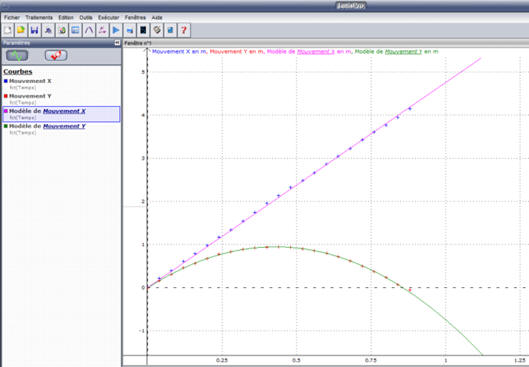The width and height of the screenshot is (529, 367).
Task: Open the Exécuter menu
Action: [108, 18]
